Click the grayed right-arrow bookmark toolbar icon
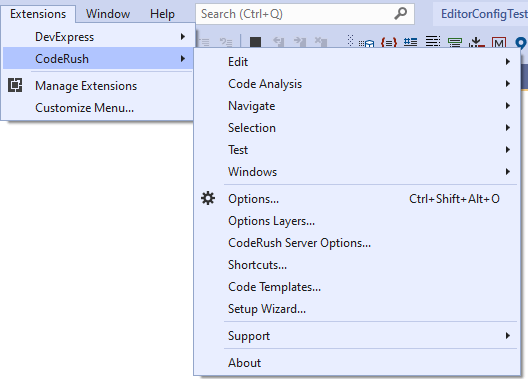528x379 pixels. point(299,42)
